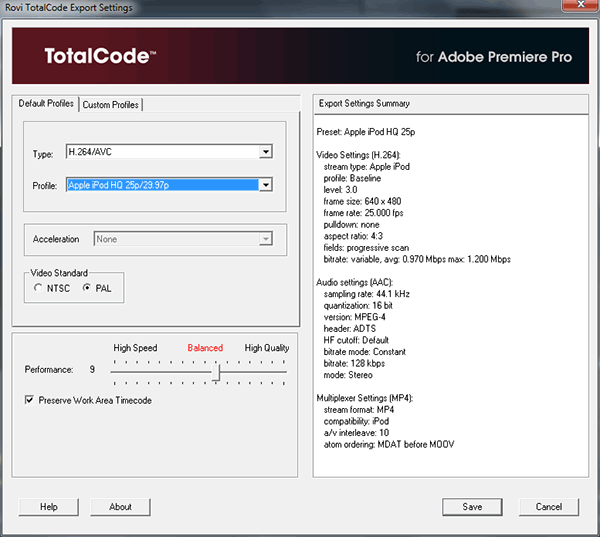Click 'Preset: Apple iPod HQ 25p' line
Viewport: 600px width, 537px height.
pos(366,132)
